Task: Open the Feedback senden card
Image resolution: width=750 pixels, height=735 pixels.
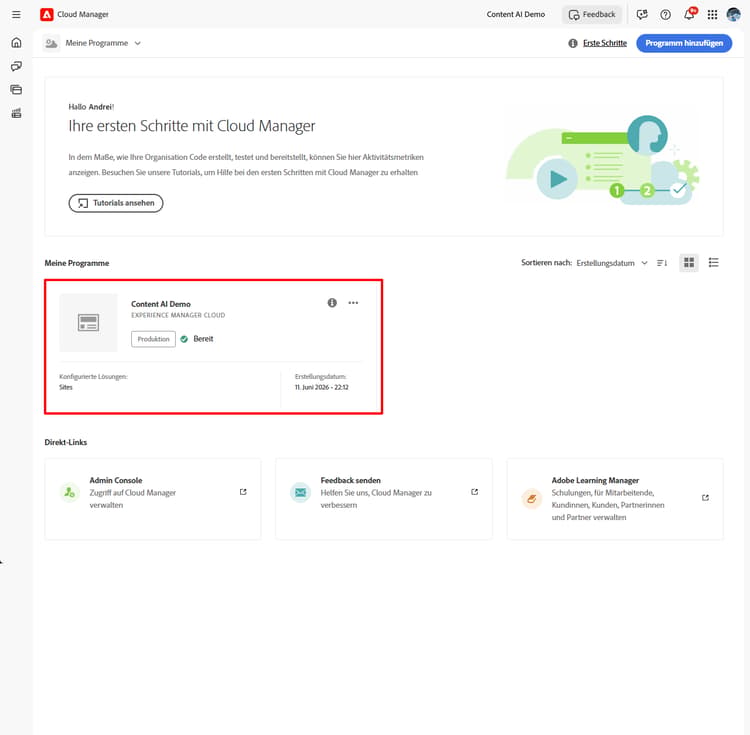Action: tap(384, 499)
